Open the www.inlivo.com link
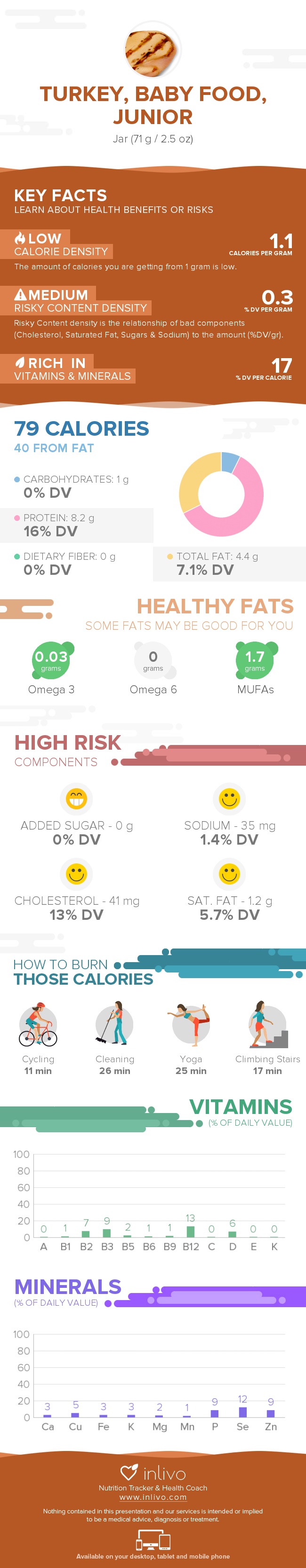Screen dimensions: 306x1568 (153, 1497)
